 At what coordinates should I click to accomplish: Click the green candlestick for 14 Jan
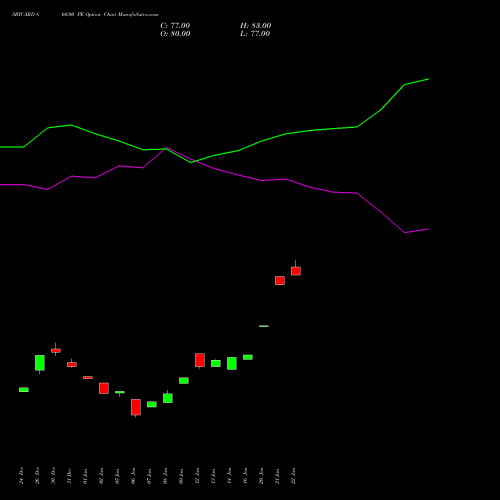pyautogui.click(x=232, y=363)
